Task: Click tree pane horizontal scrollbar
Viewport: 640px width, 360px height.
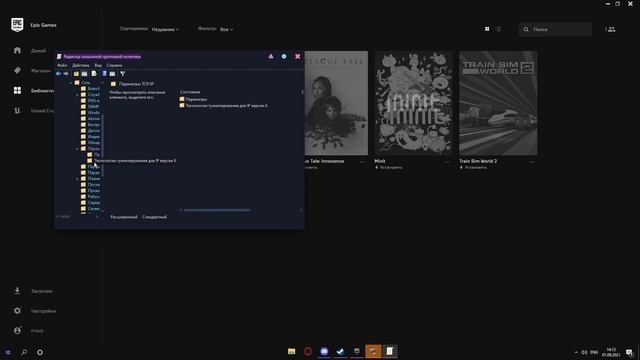Action: [x=65, y=217]
